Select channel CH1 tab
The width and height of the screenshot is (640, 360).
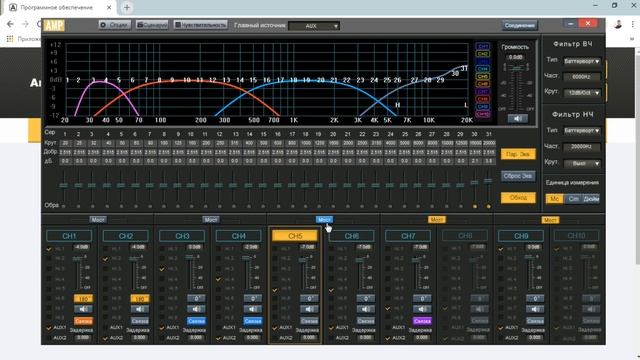pyautogui.click(x=69, y=236)
